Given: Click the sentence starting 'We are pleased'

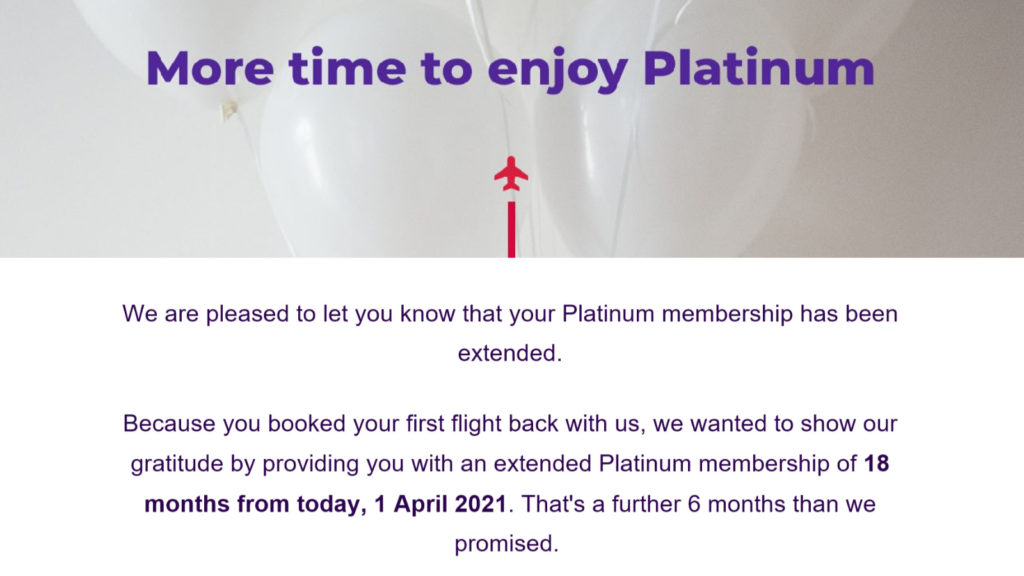Looking at the screenshot, I should click(x=510, y=333).
